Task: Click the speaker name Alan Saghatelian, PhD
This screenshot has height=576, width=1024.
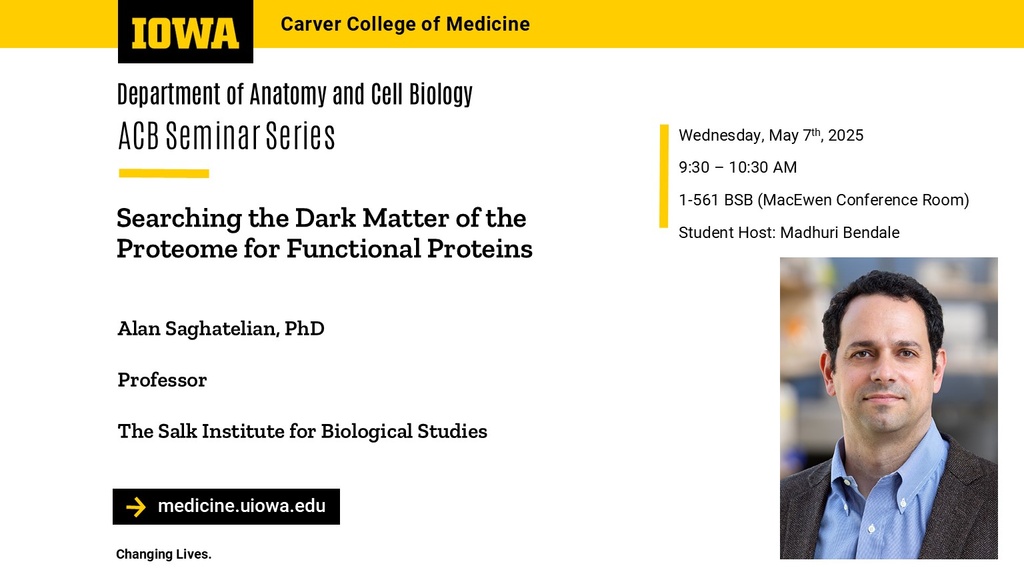Action: (221, 329)
